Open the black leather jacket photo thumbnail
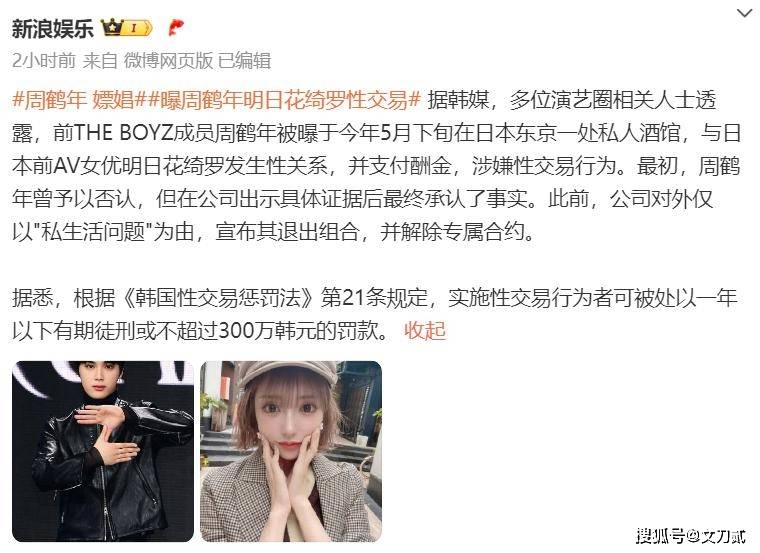 click(103, 451)
